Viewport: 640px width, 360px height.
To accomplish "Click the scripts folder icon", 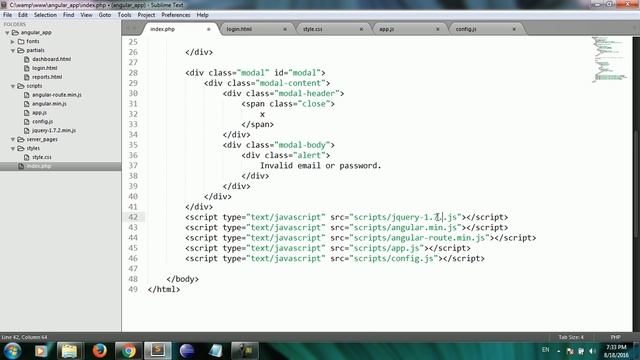I will 21,86.
